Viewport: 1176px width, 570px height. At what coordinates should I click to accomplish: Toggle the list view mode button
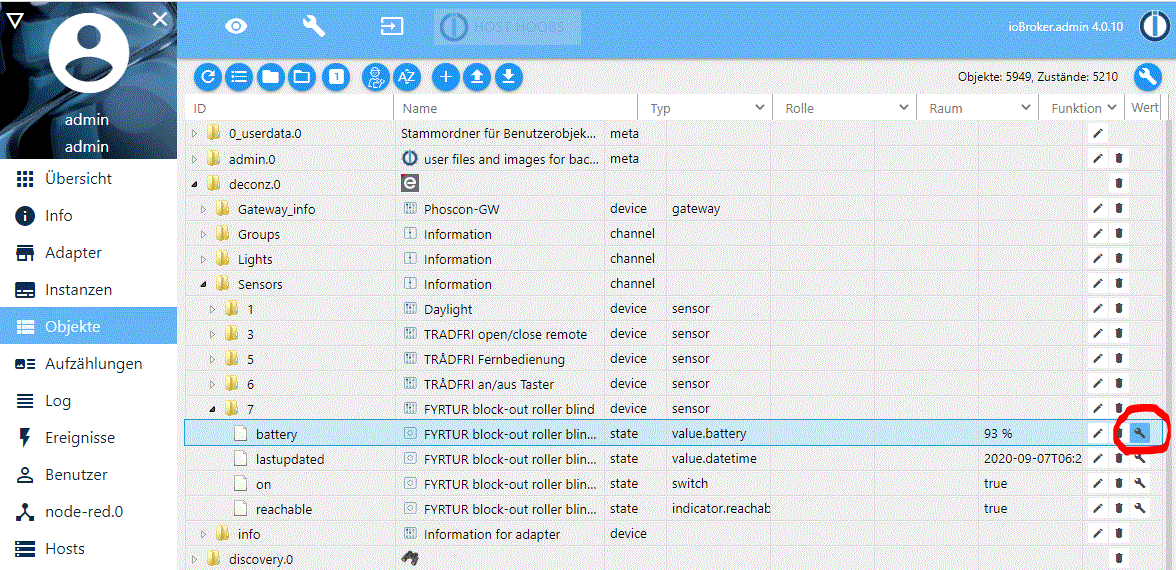[x=239, y=76]
